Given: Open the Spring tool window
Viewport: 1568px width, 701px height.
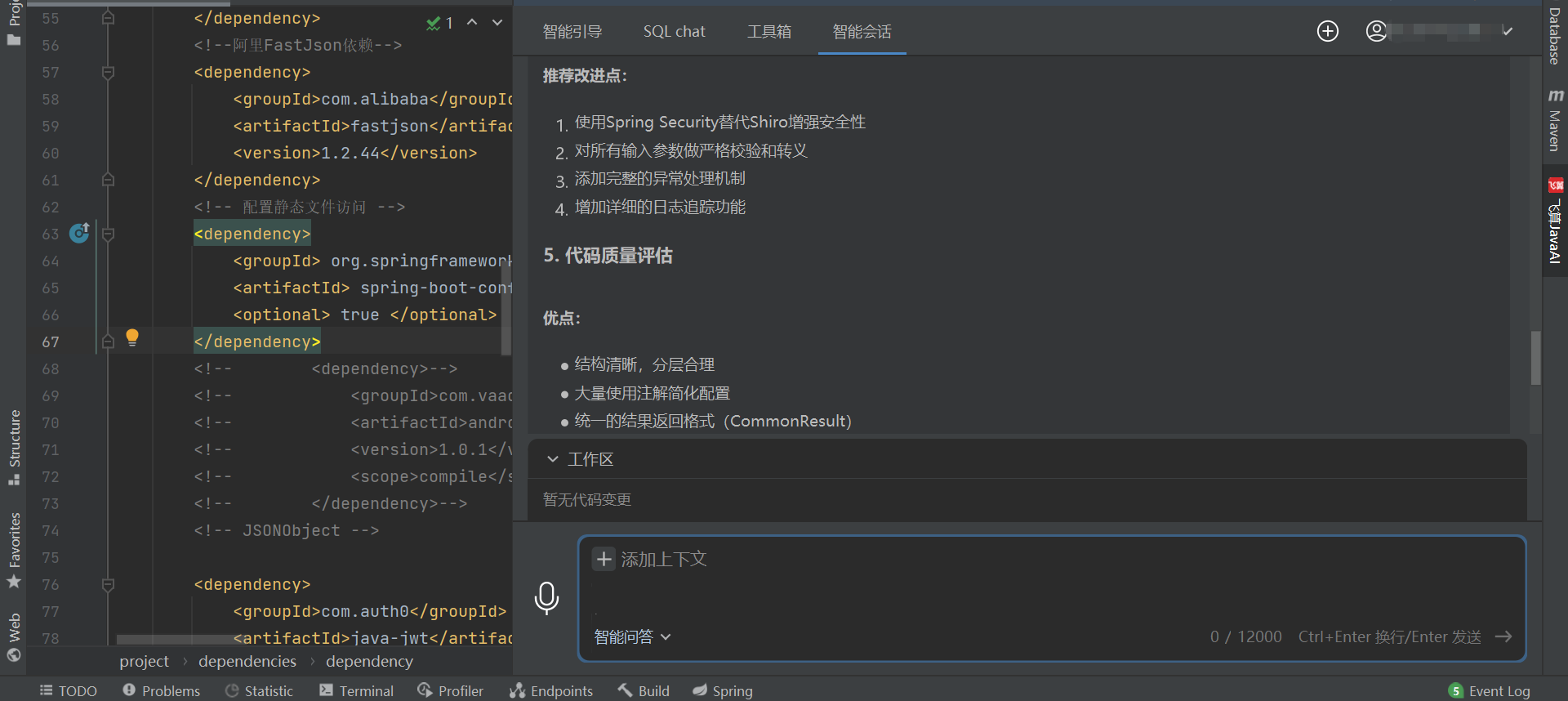Looking at the screenshot, I should 724,690.
